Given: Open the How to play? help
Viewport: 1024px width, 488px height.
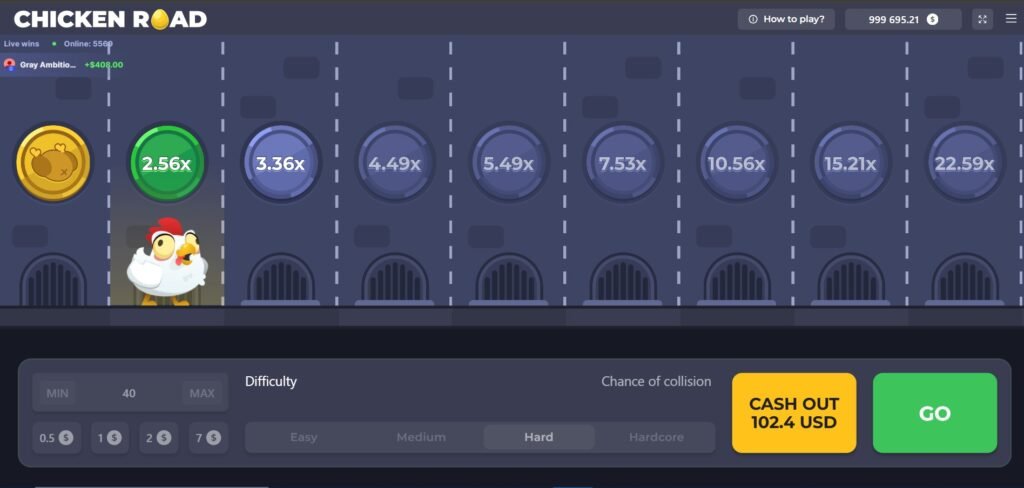Looking at the screenshot, I should (785, 19).
